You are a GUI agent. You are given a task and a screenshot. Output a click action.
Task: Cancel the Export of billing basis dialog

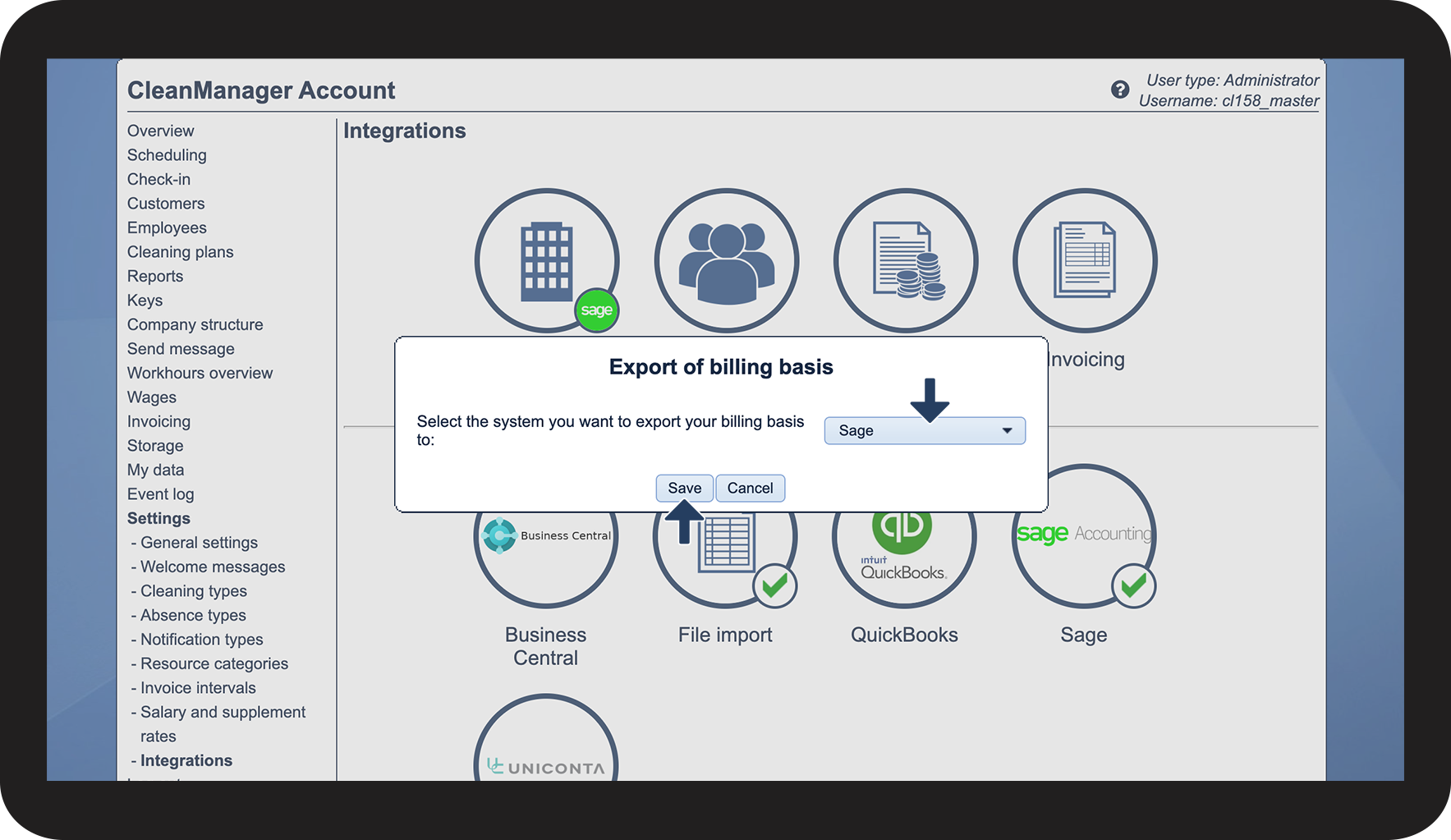click(750, 489)
